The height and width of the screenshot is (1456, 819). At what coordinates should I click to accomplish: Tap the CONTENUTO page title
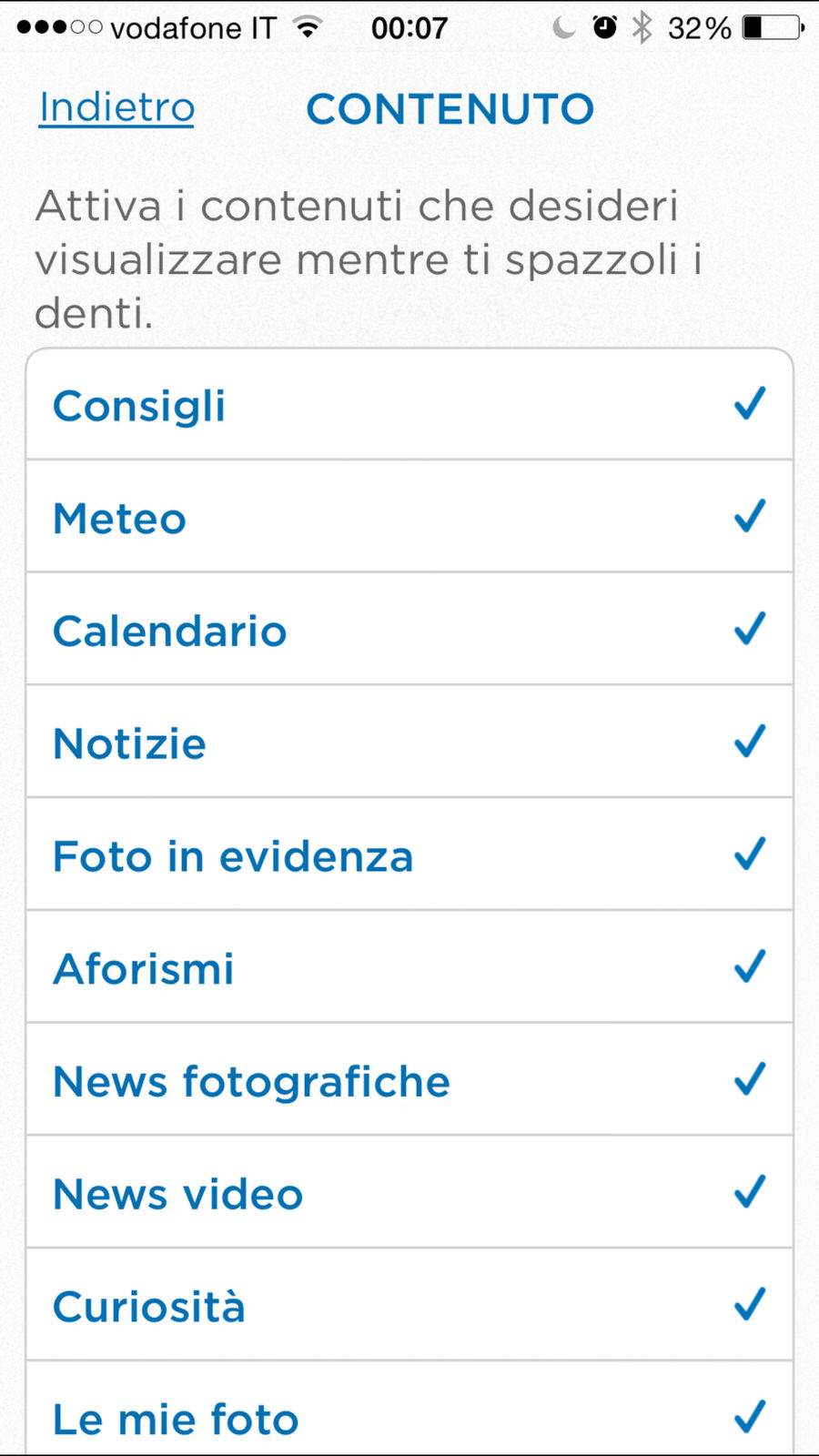[x=450, y=109]
